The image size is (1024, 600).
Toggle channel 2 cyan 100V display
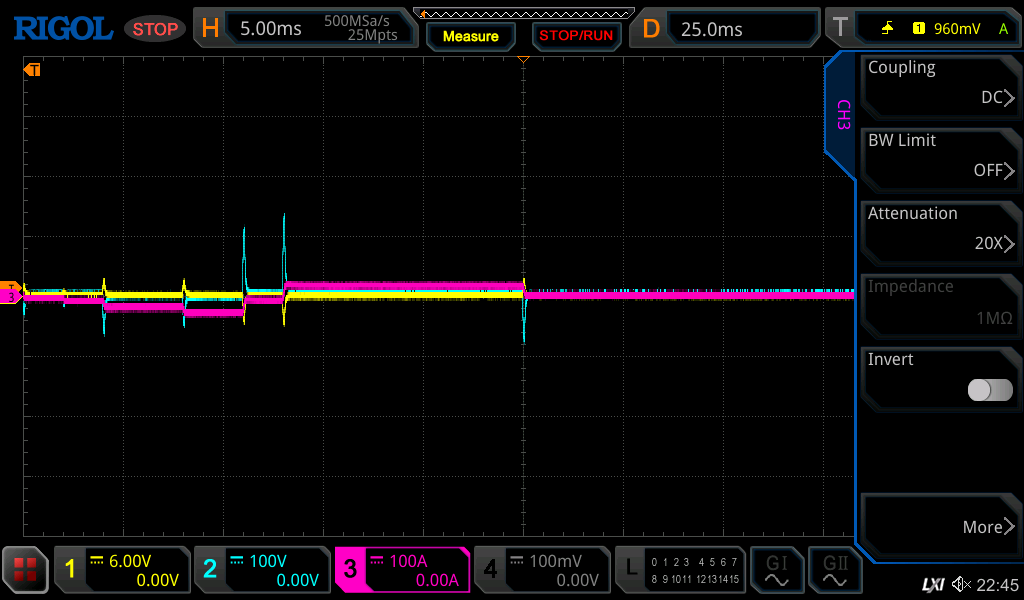(x=262, y=570)
